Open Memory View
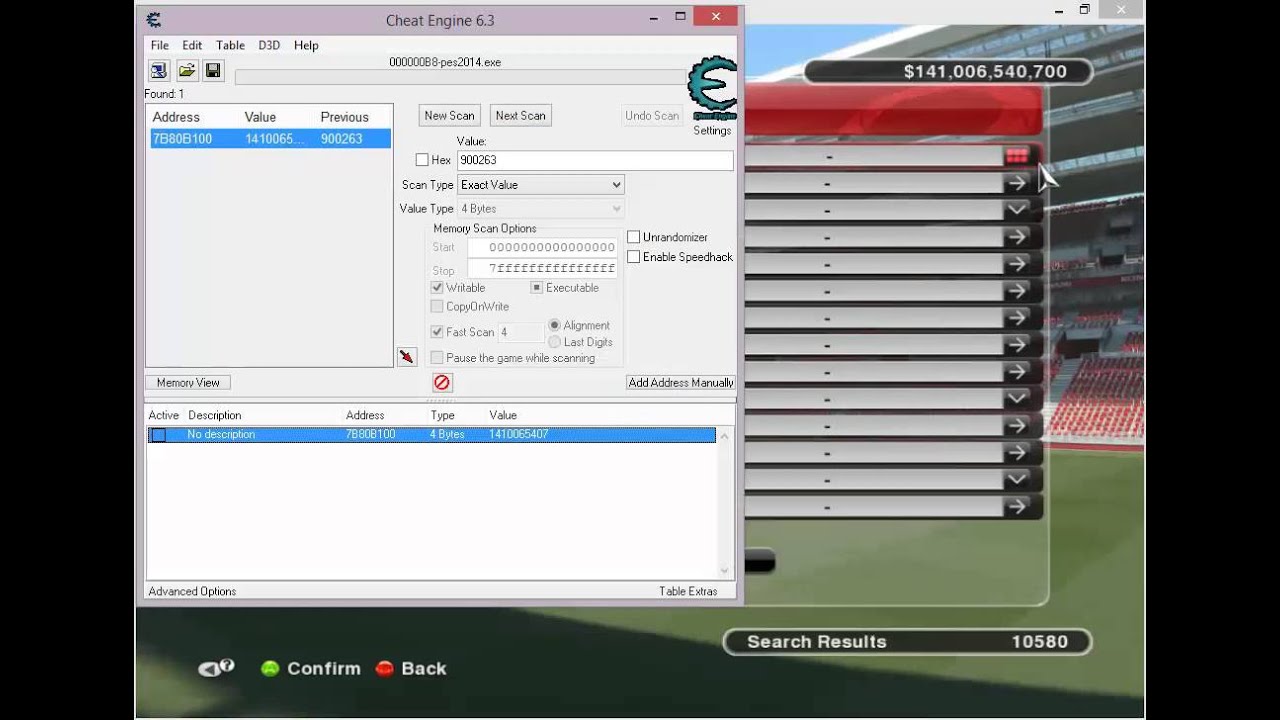The image size is (1280, 720). click(188, 383)
